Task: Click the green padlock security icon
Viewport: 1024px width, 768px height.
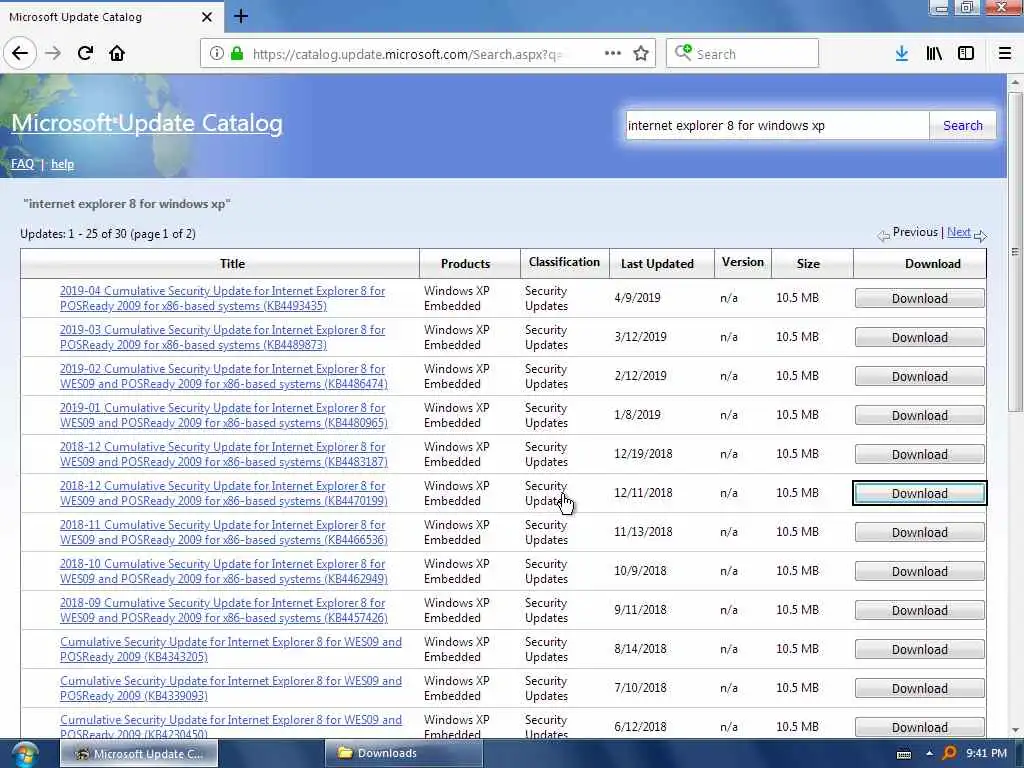Action: [237, 53]
